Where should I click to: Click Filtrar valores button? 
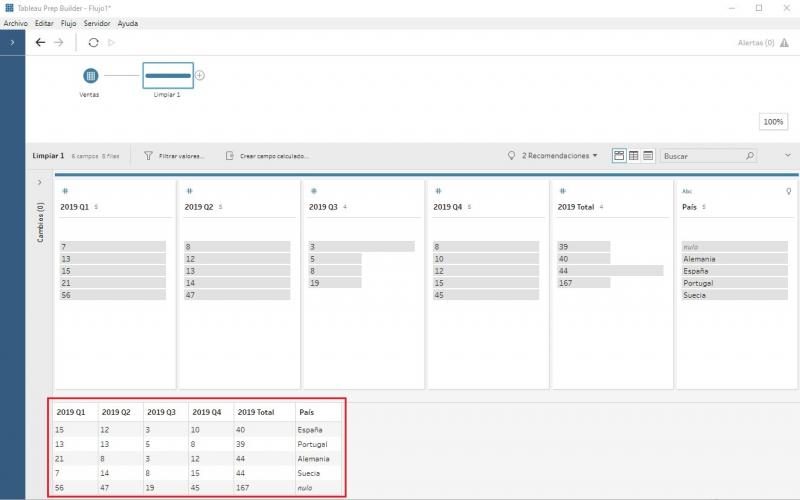click(175, 156)
